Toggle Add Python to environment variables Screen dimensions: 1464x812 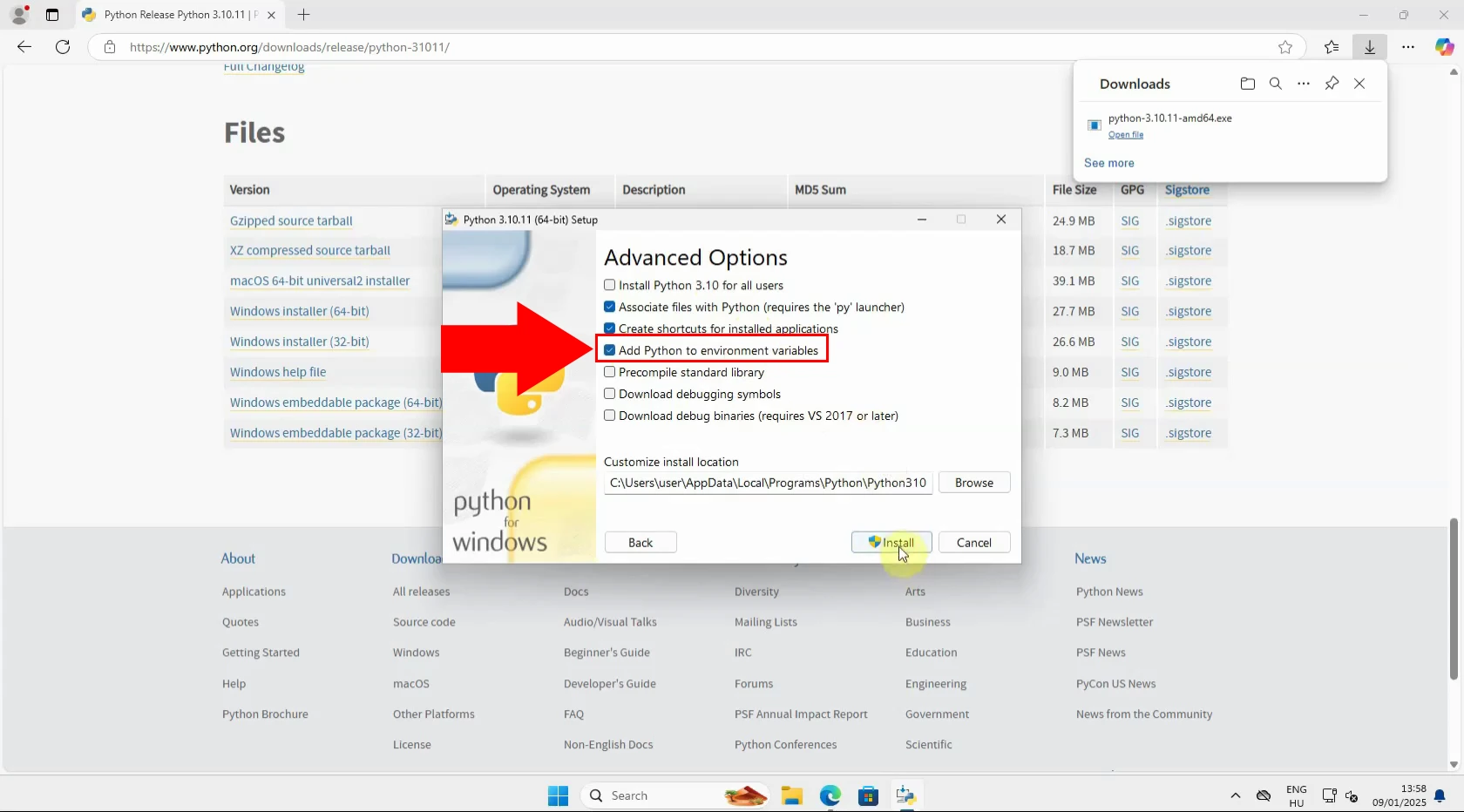pos(610,350)
